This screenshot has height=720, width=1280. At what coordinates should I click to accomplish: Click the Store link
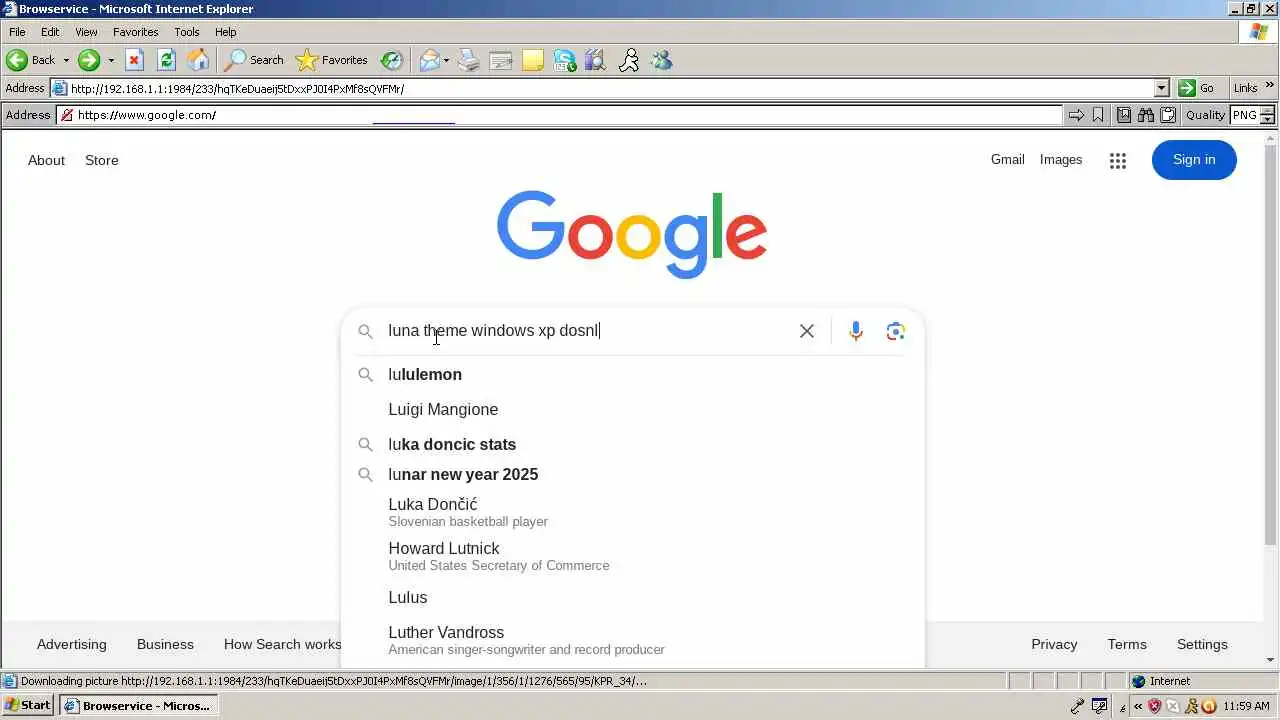[102, 160]
